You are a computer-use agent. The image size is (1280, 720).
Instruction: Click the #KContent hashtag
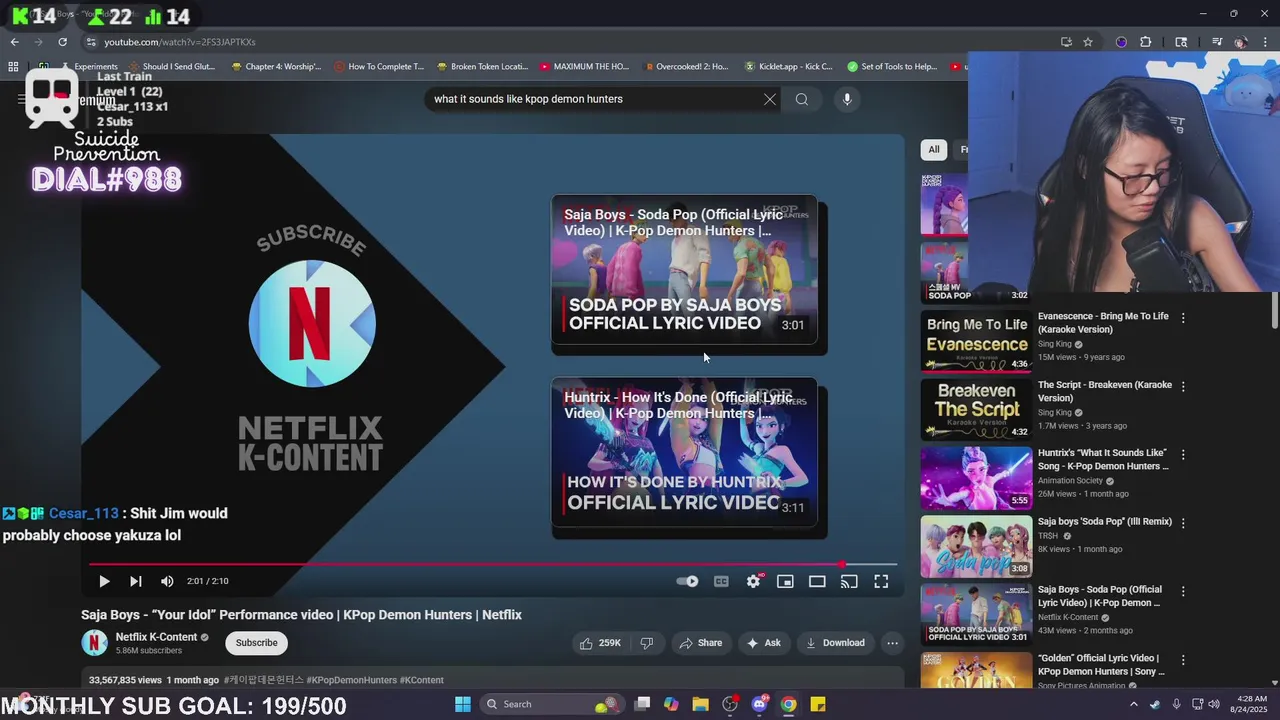[x=422, y=680]
